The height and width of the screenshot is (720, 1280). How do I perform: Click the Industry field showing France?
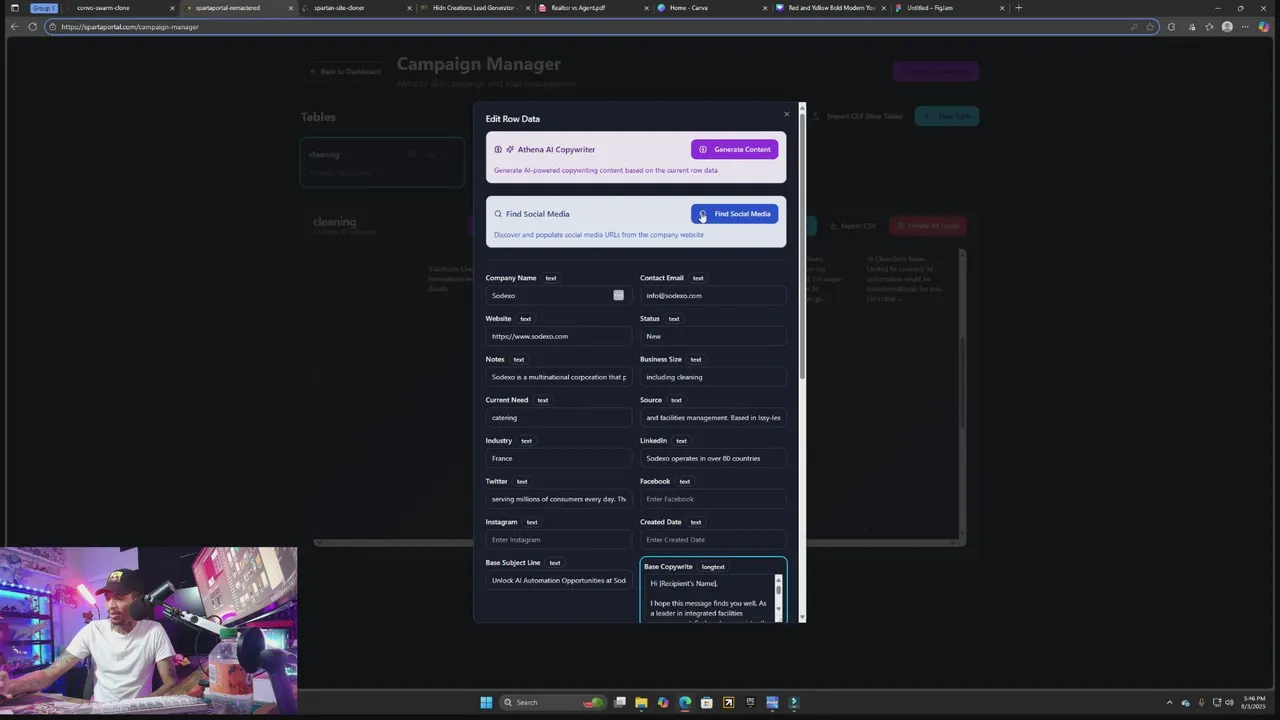[x=558, y=458]
